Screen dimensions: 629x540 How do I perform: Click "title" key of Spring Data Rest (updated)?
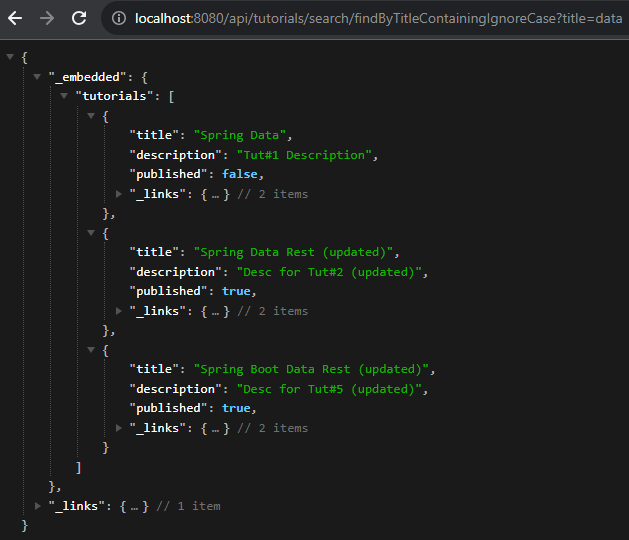click(x=154, y=252)
